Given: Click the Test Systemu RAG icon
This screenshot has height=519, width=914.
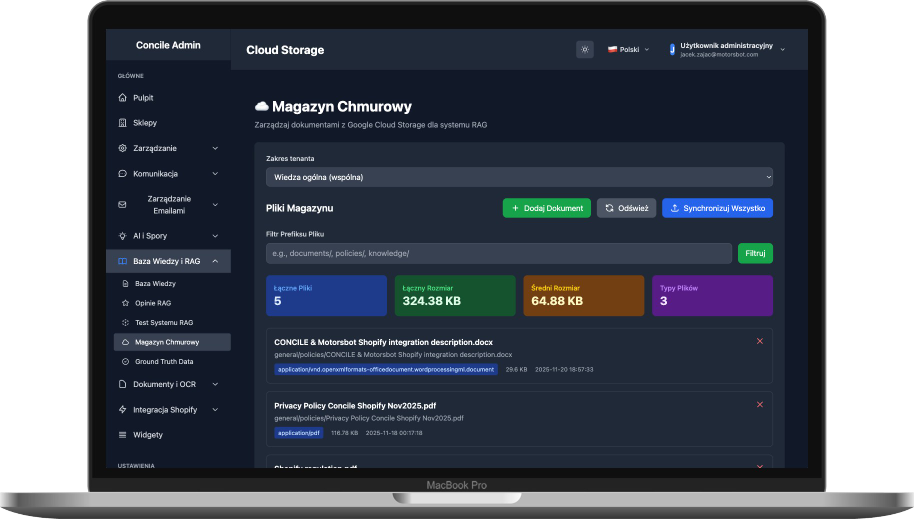Looking at the screenshot, I should (x=125, y=322).
